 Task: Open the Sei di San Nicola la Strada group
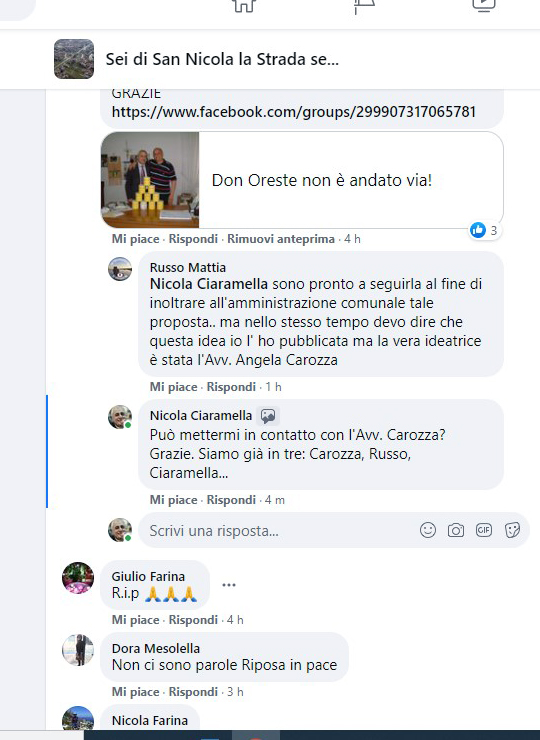[222, 59]
